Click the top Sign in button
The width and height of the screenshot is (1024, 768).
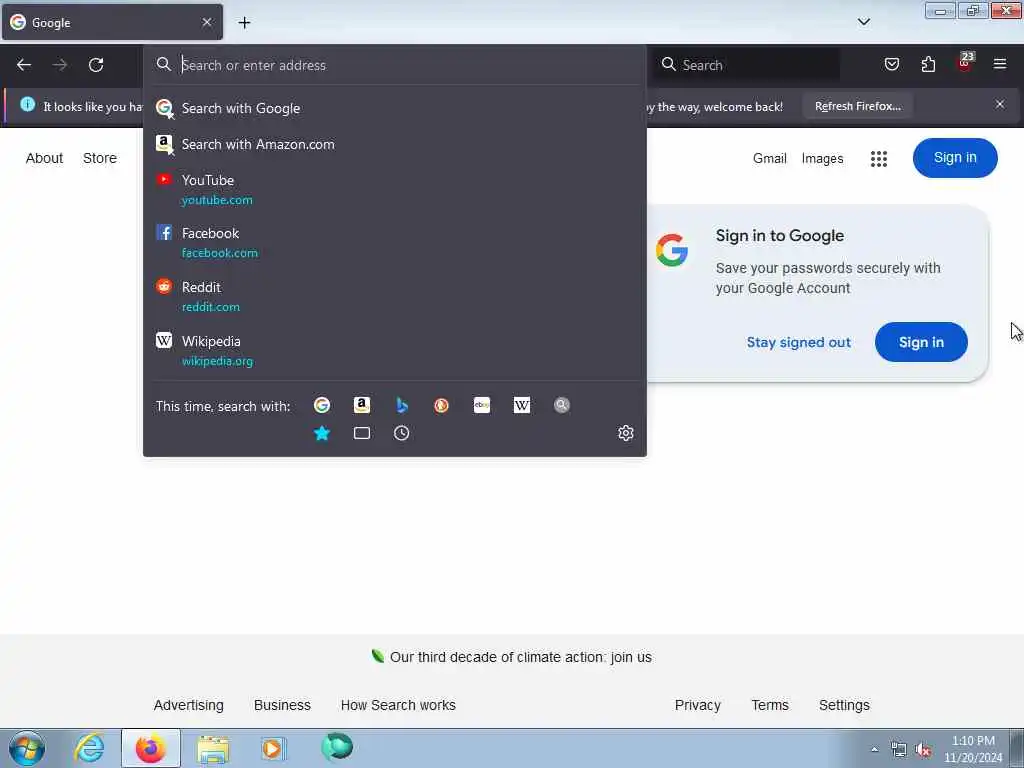click(x=955, y=157)
